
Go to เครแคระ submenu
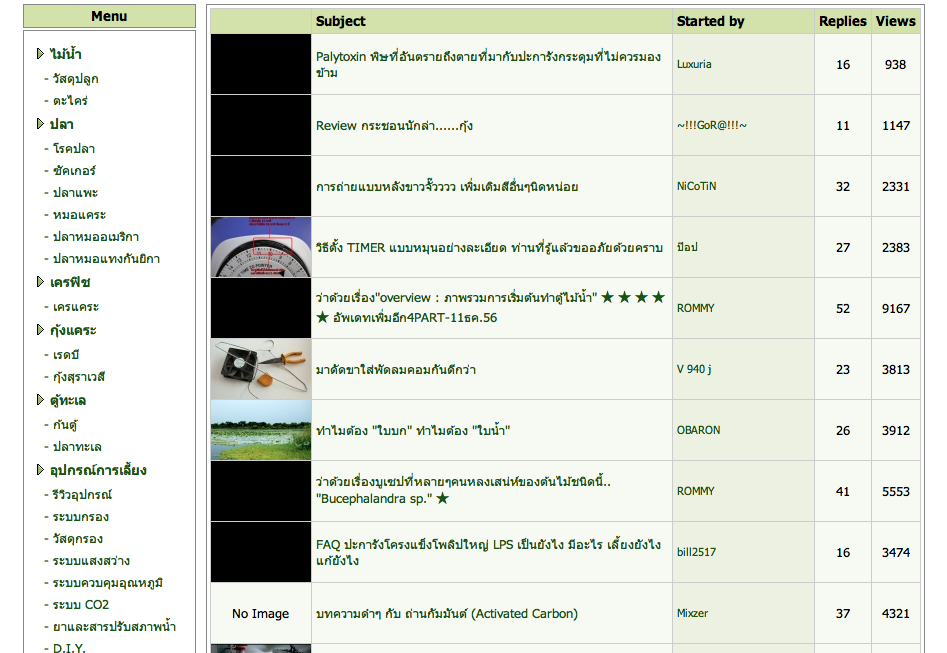[x=75, y=307]
